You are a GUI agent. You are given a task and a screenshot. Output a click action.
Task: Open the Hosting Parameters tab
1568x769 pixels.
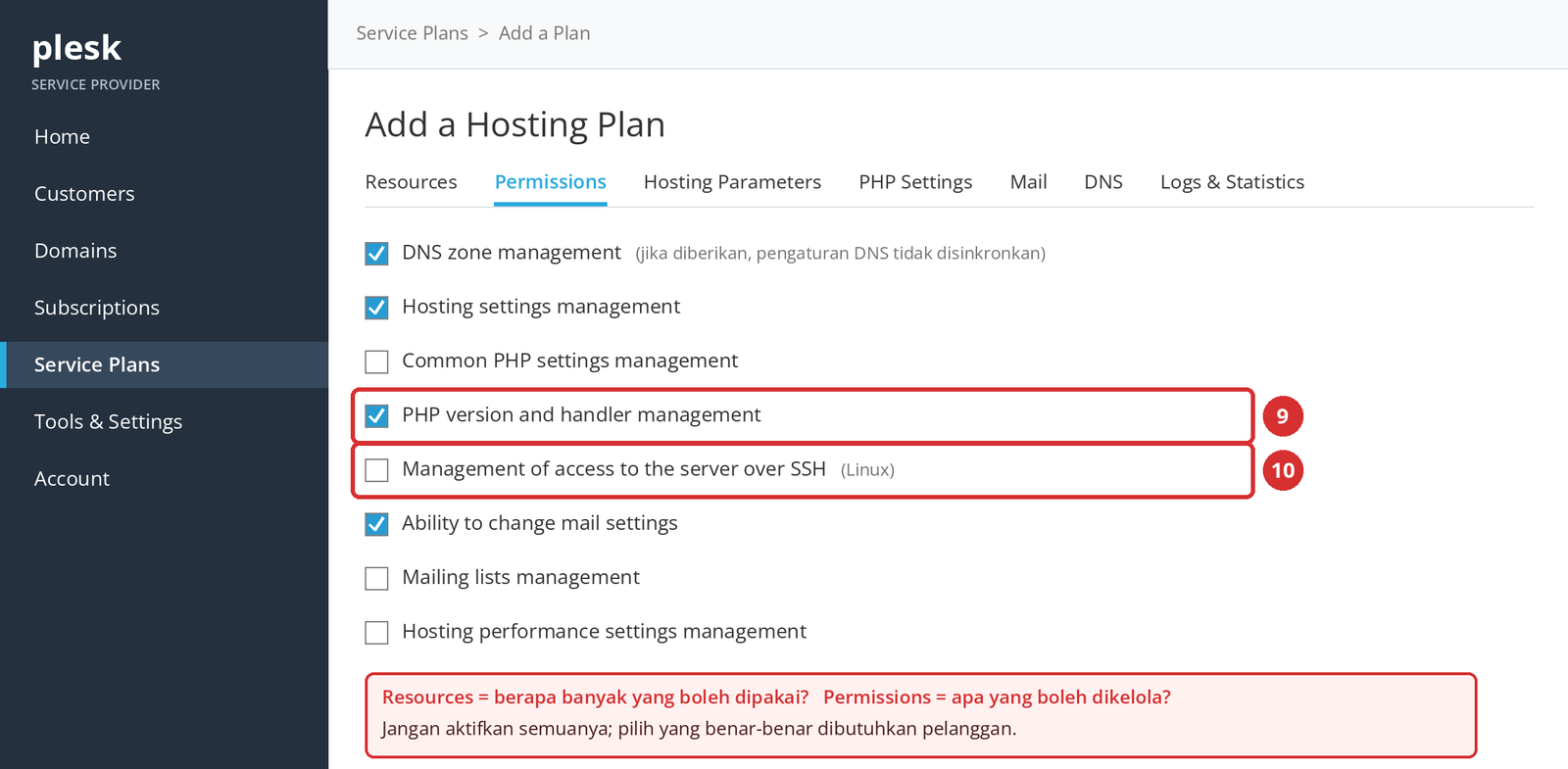[x=732, y=182]
